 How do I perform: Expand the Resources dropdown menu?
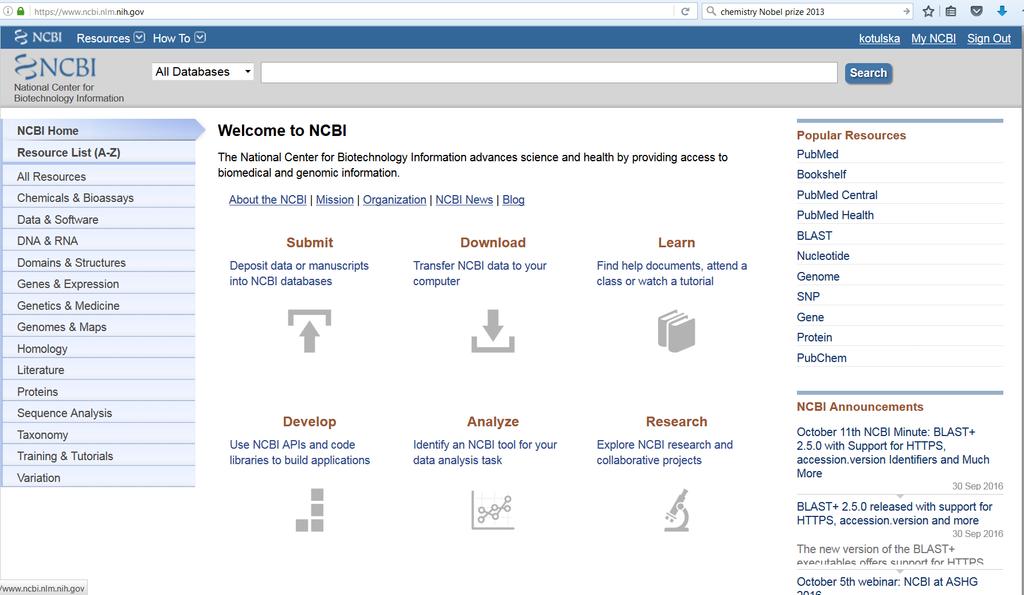[110, 38]
